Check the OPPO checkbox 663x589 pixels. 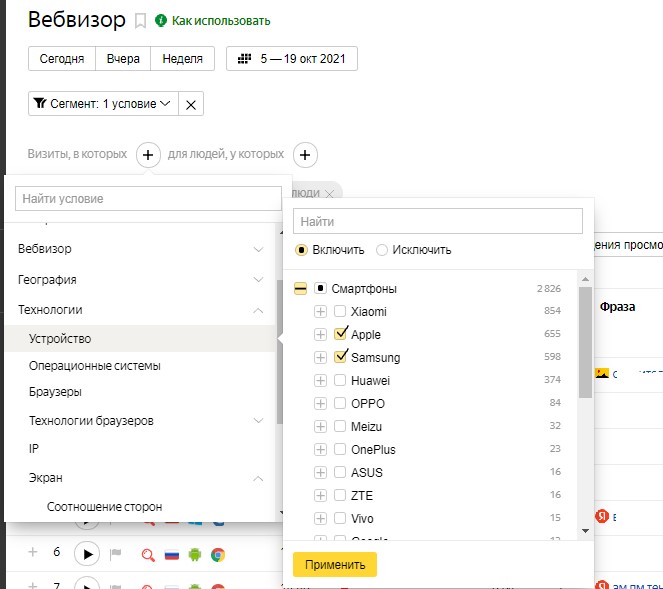pos(340,403)
